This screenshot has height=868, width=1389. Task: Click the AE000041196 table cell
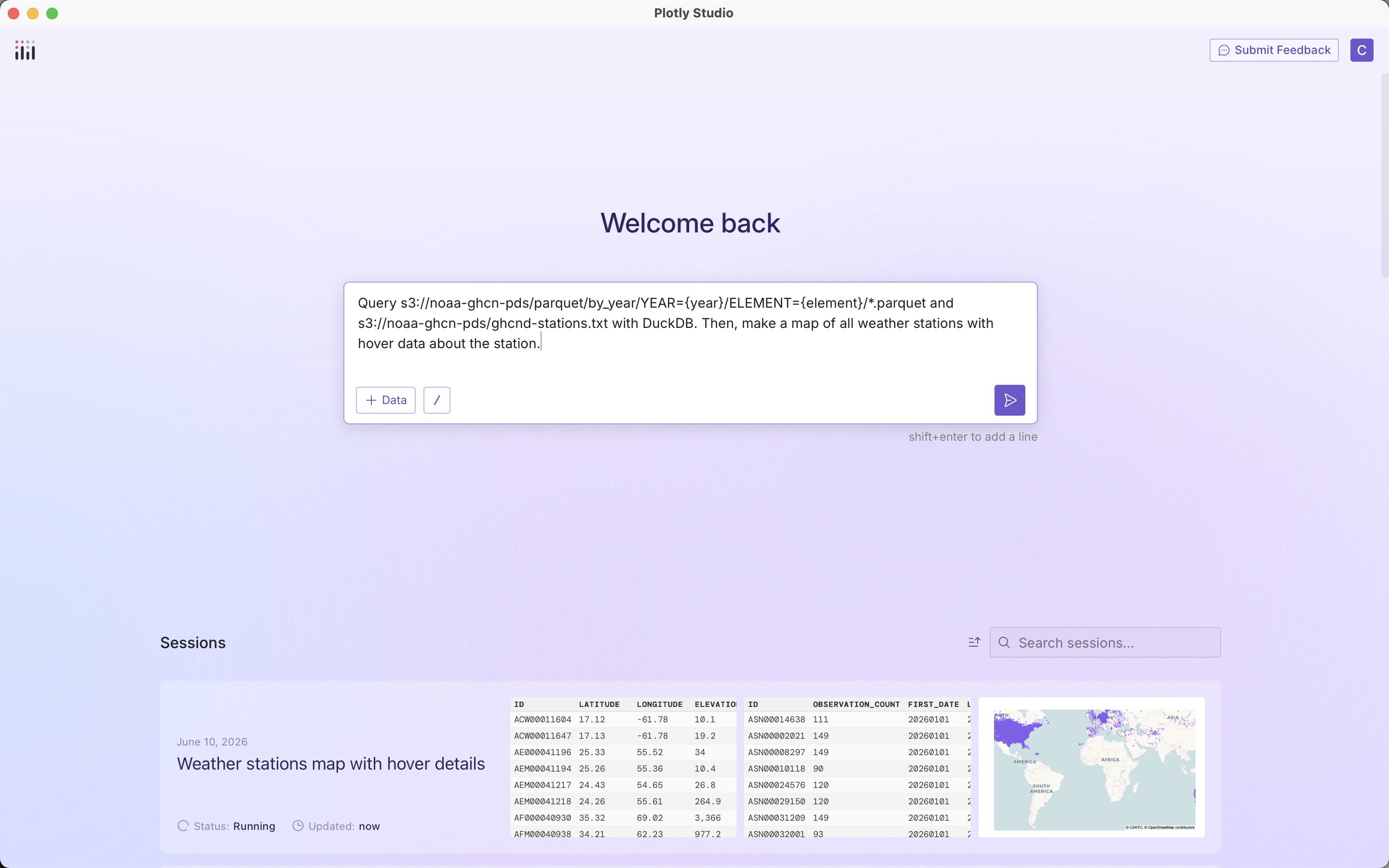click(x=543, y=752)
